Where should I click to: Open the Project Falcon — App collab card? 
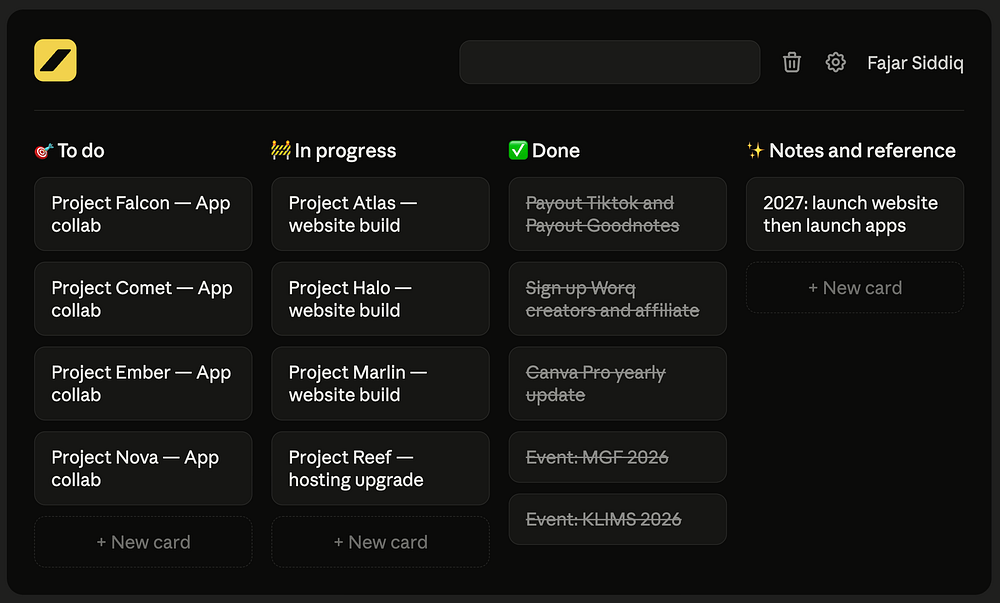pyautogui.click(x=143, y=214)
